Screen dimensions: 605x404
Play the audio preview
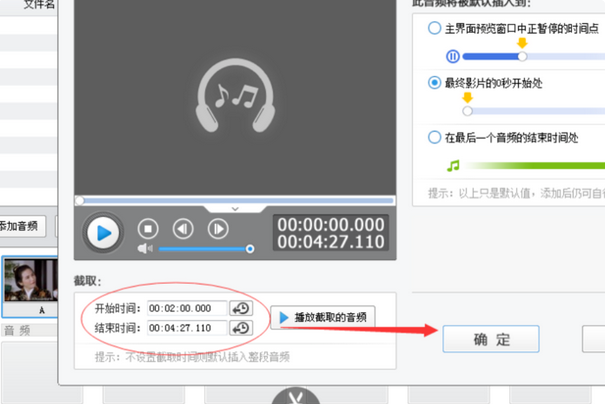coord(103,233)
